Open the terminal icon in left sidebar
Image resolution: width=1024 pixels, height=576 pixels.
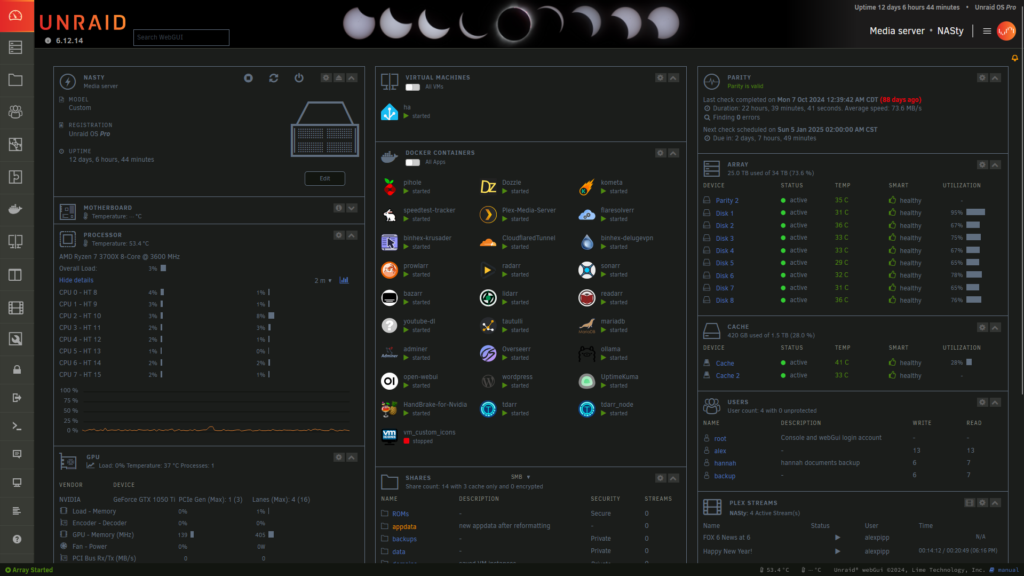[17, 426]
